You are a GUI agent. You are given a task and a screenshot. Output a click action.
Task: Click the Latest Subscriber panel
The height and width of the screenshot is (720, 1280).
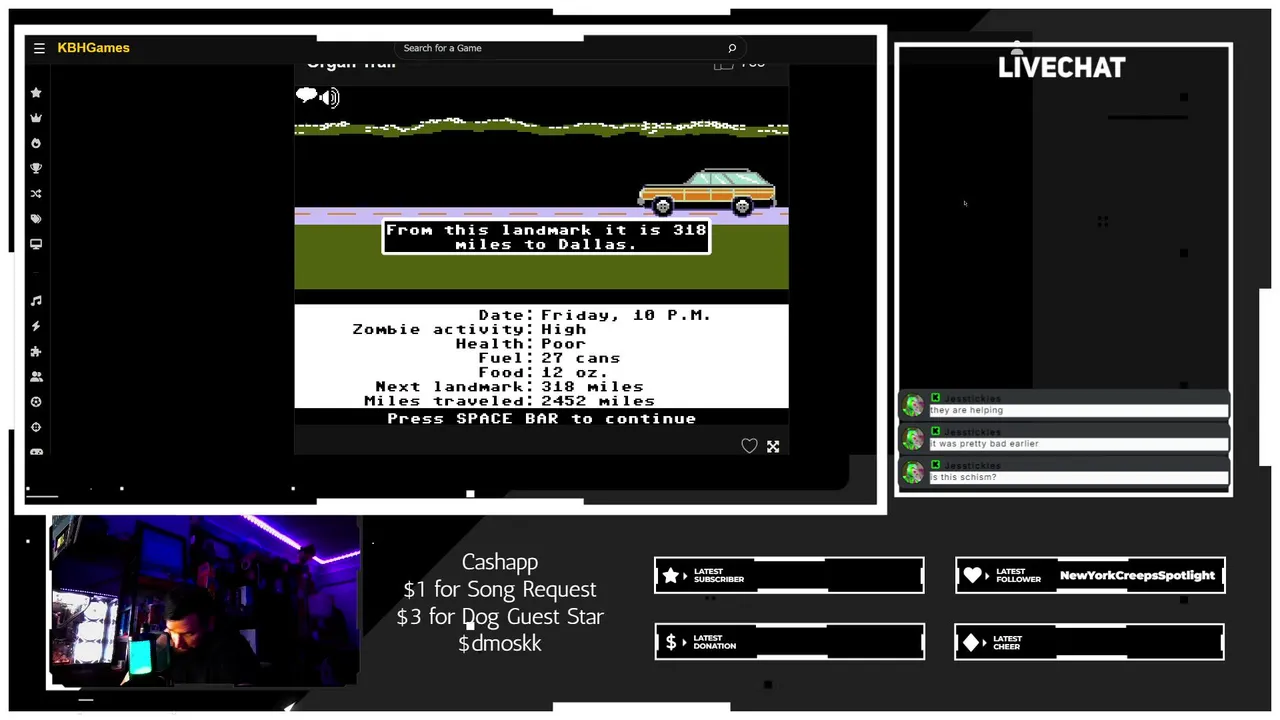pos(789,575)
